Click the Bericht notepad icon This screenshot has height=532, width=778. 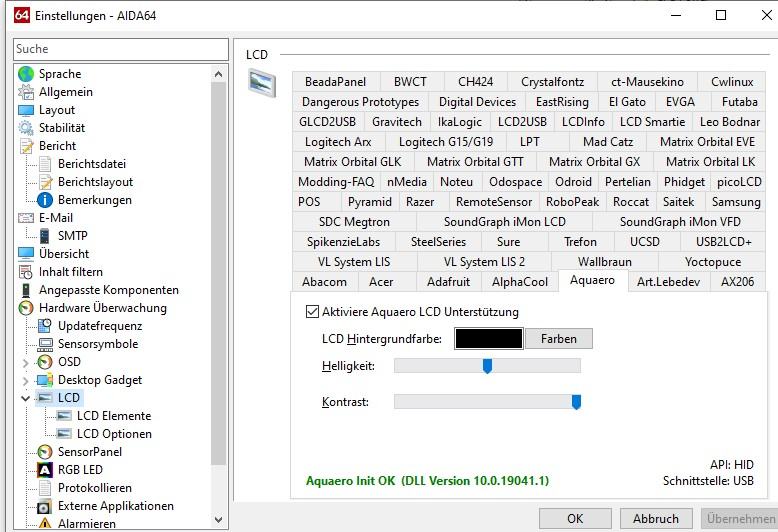[26, 146]
